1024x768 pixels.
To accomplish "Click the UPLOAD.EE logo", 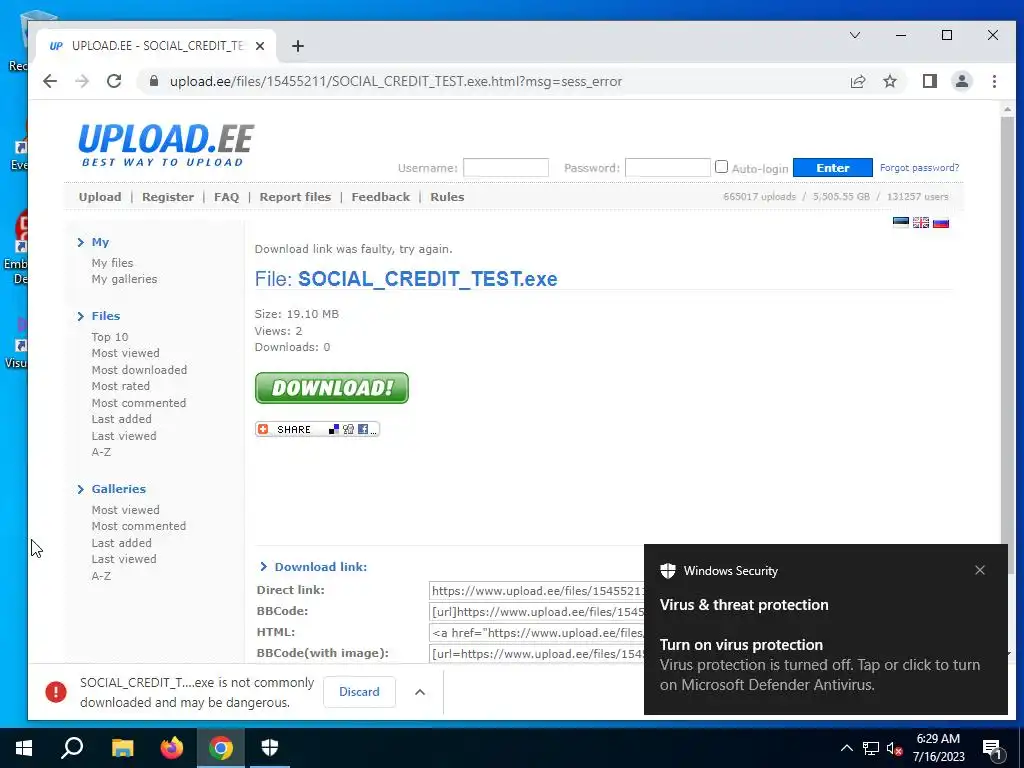I will coord(166,145).
